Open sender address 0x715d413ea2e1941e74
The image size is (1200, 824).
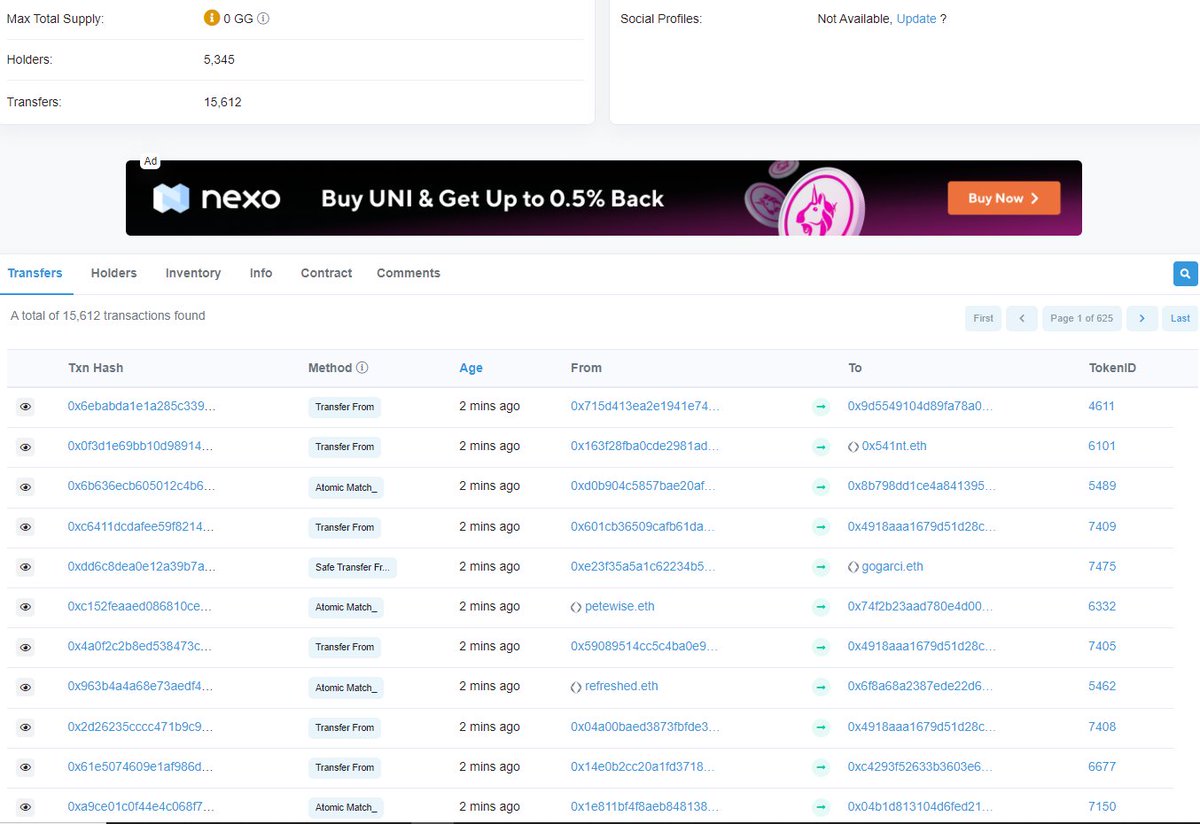(644, 407)
